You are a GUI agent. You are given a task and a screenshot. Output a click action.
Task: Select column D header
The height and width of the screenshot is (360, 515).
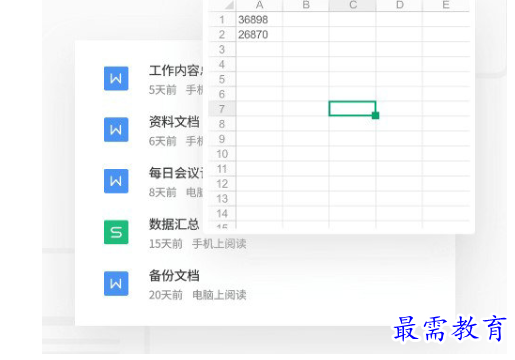point(399,5)
